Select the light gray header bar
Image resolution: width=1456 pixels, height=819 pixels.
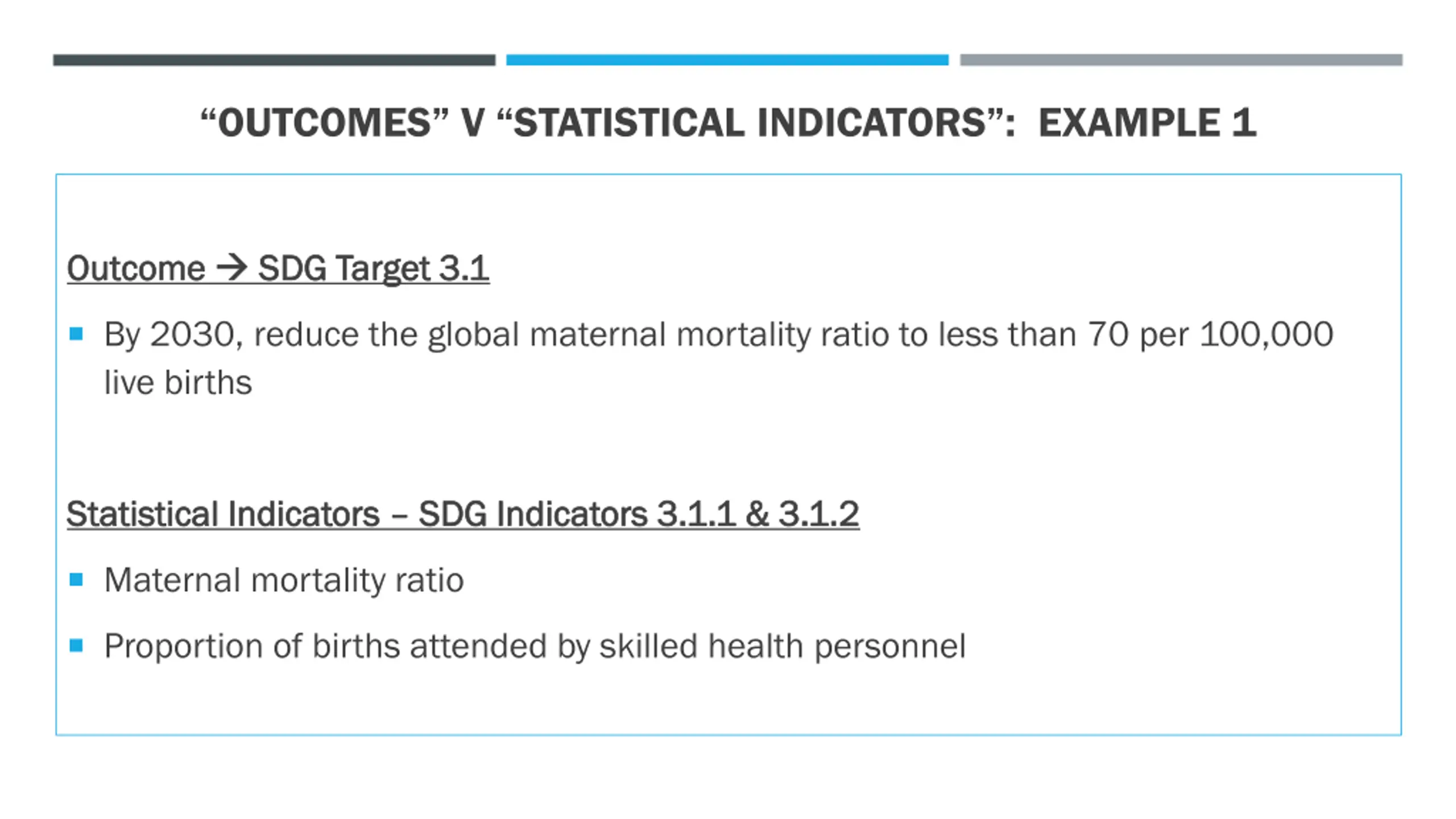pos(1181,60)
